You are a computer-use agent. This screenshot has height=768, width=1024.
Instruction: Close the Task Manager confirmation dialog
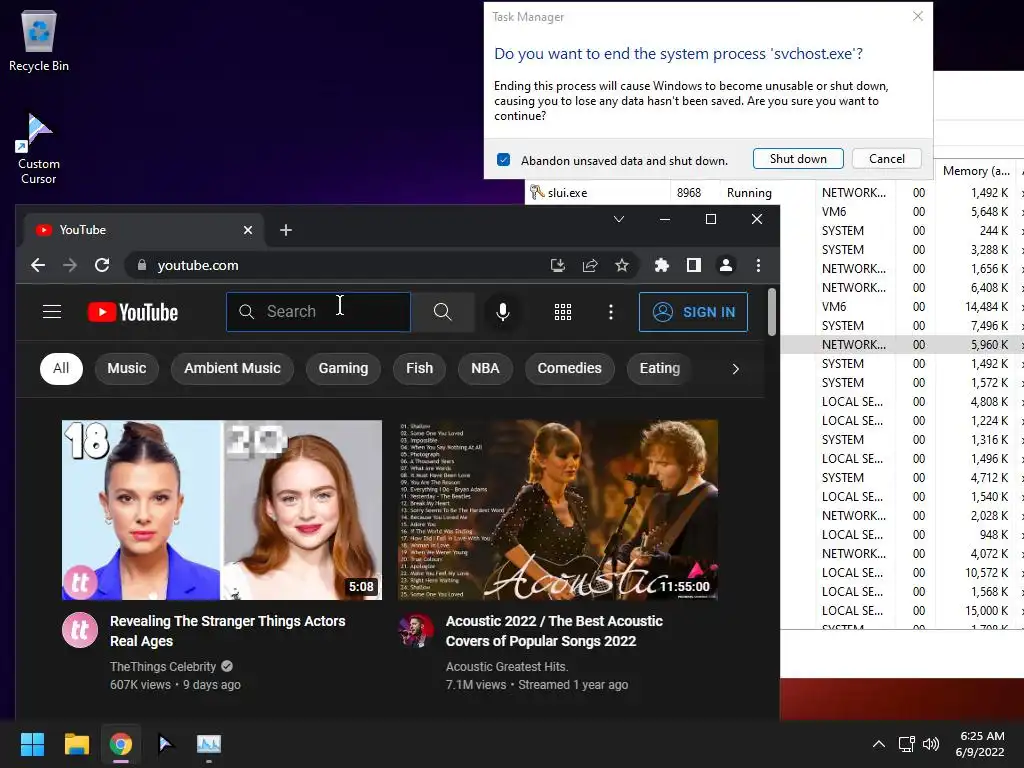918,16
